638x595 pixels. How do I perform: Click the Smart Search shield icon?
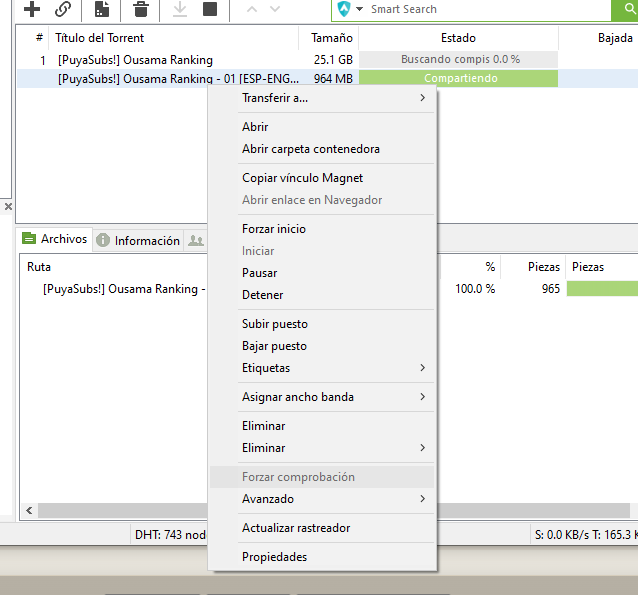[344, 9]
